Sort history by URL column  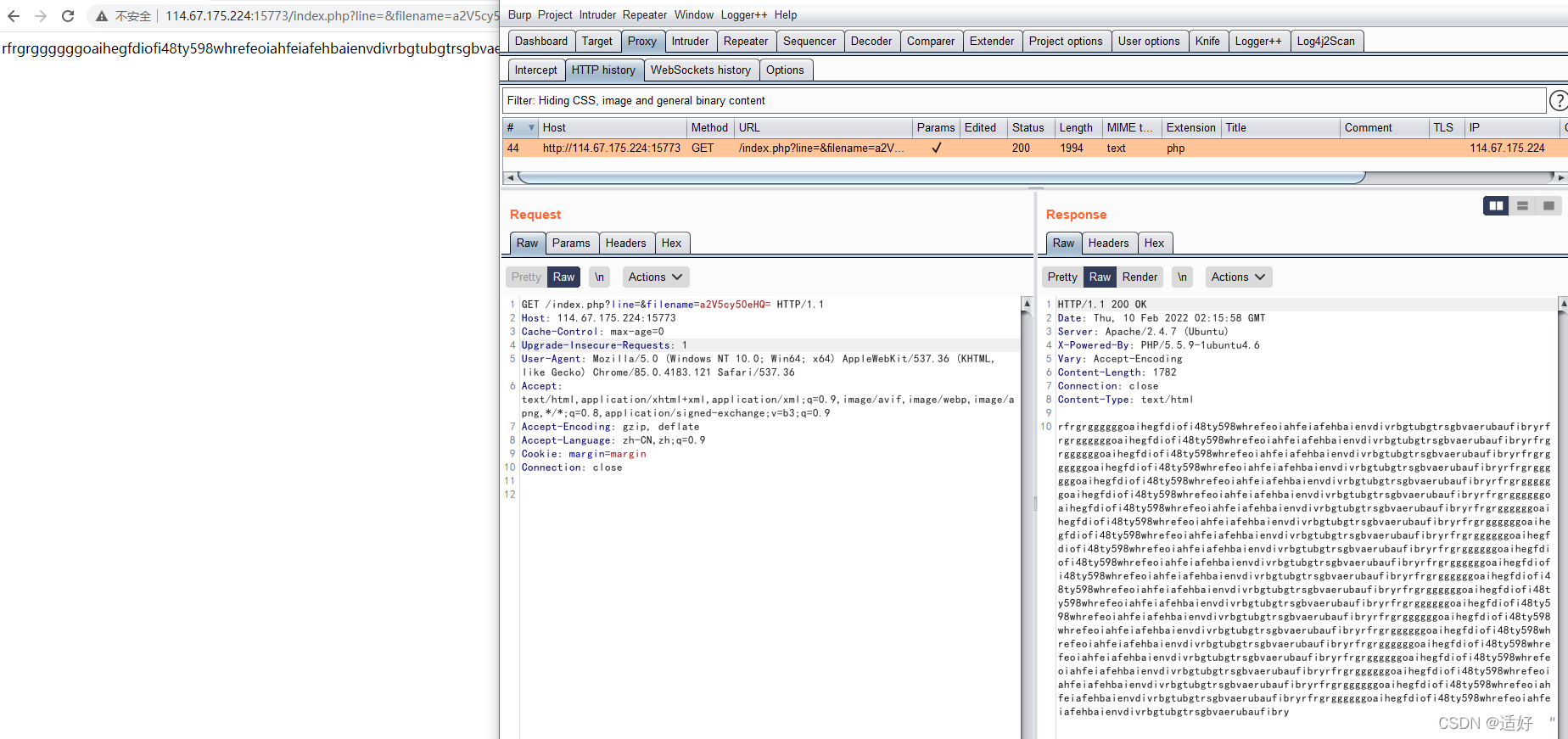pyautogui.click(x=823, y=127)
